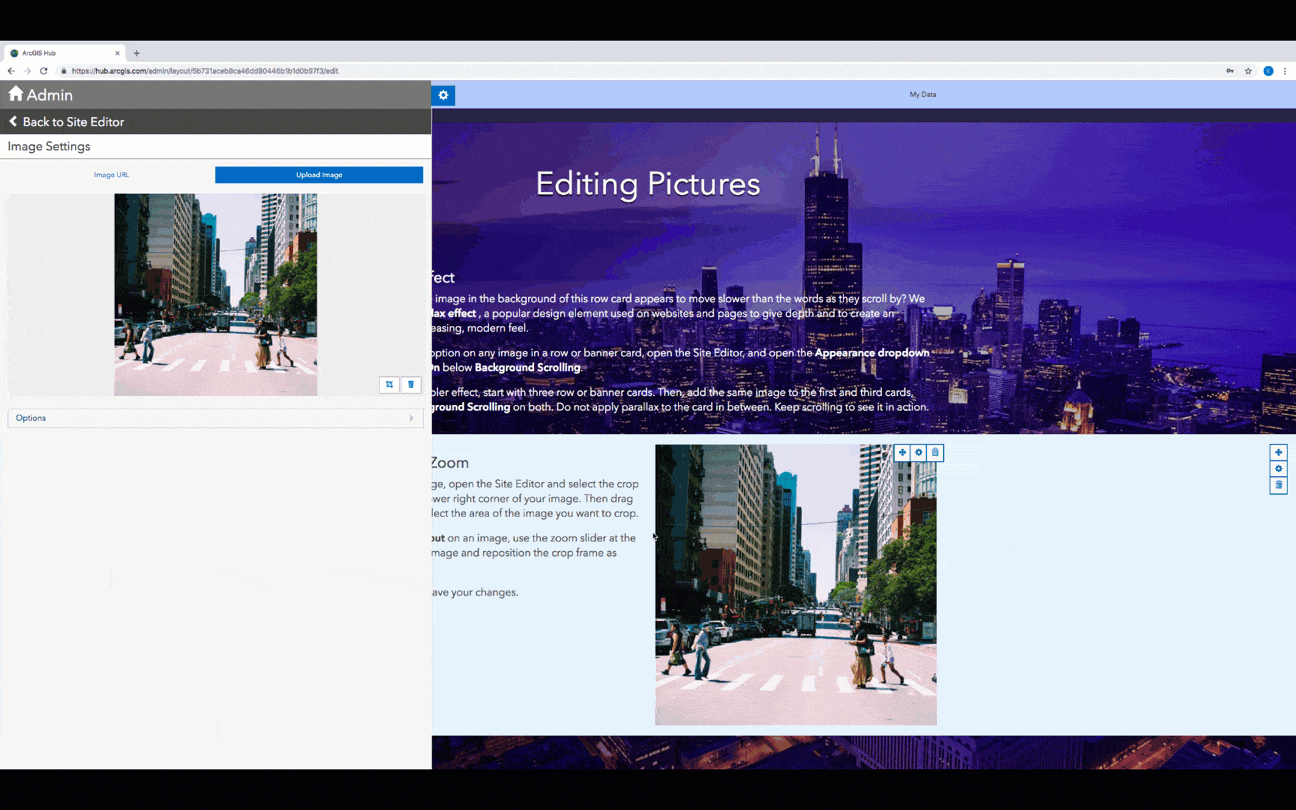Click the Admin heading link
The height and width of the screenshot is (810, 1296).
tap(50, 95)
